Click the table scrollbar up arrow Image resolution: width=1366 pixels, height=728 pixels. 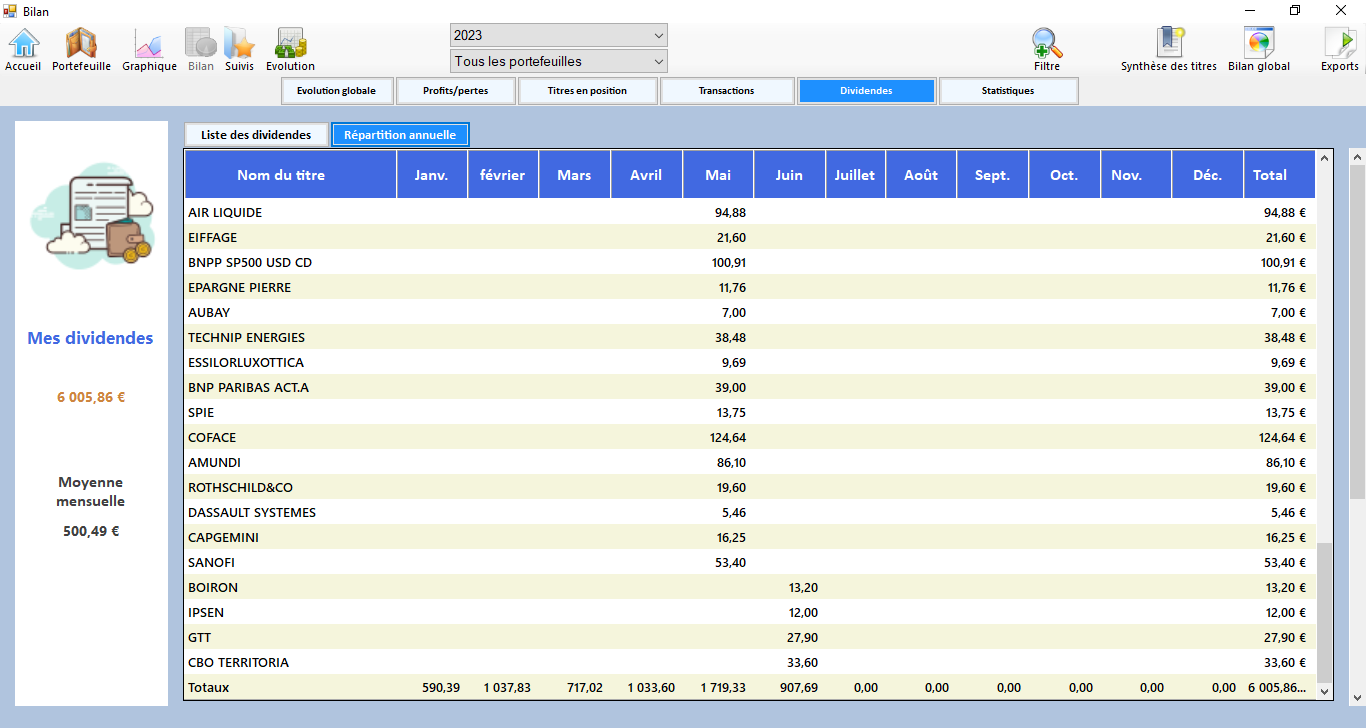[x=1325, y=158]
